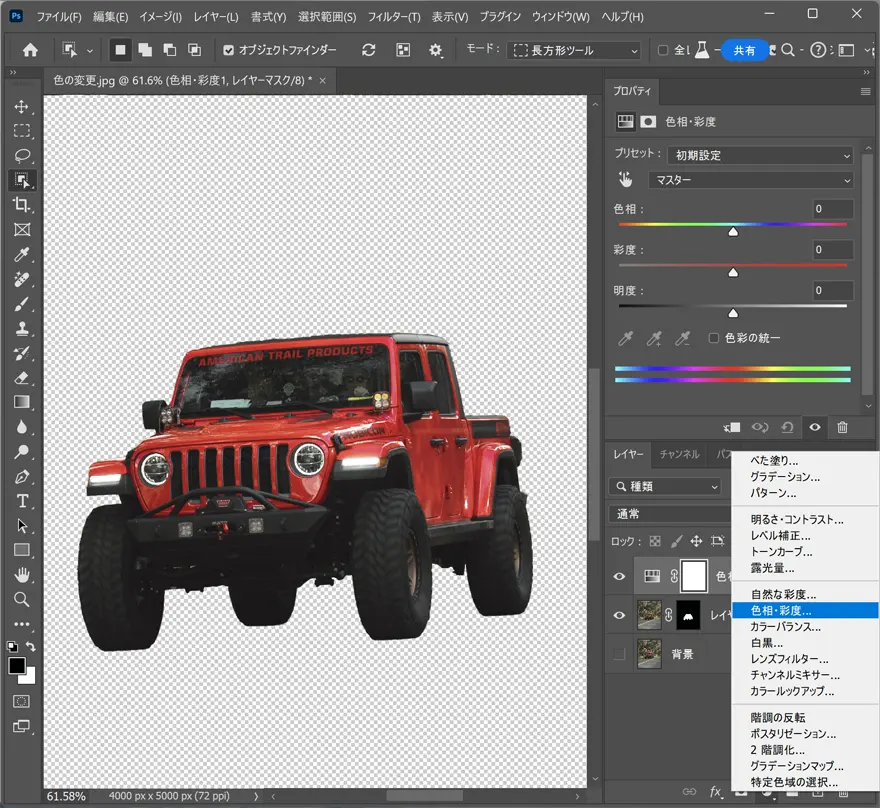Select the Dodge tool
880x808 pixels.
tap(22, 452)
